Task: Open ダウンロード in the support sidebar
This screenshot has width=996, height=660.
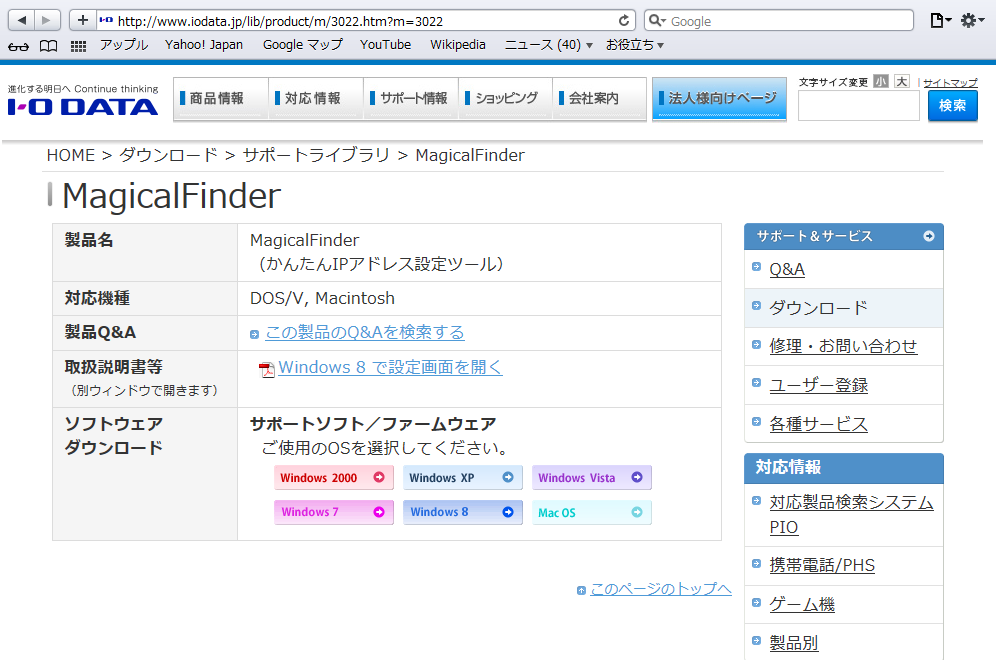Action: [818, 308]
